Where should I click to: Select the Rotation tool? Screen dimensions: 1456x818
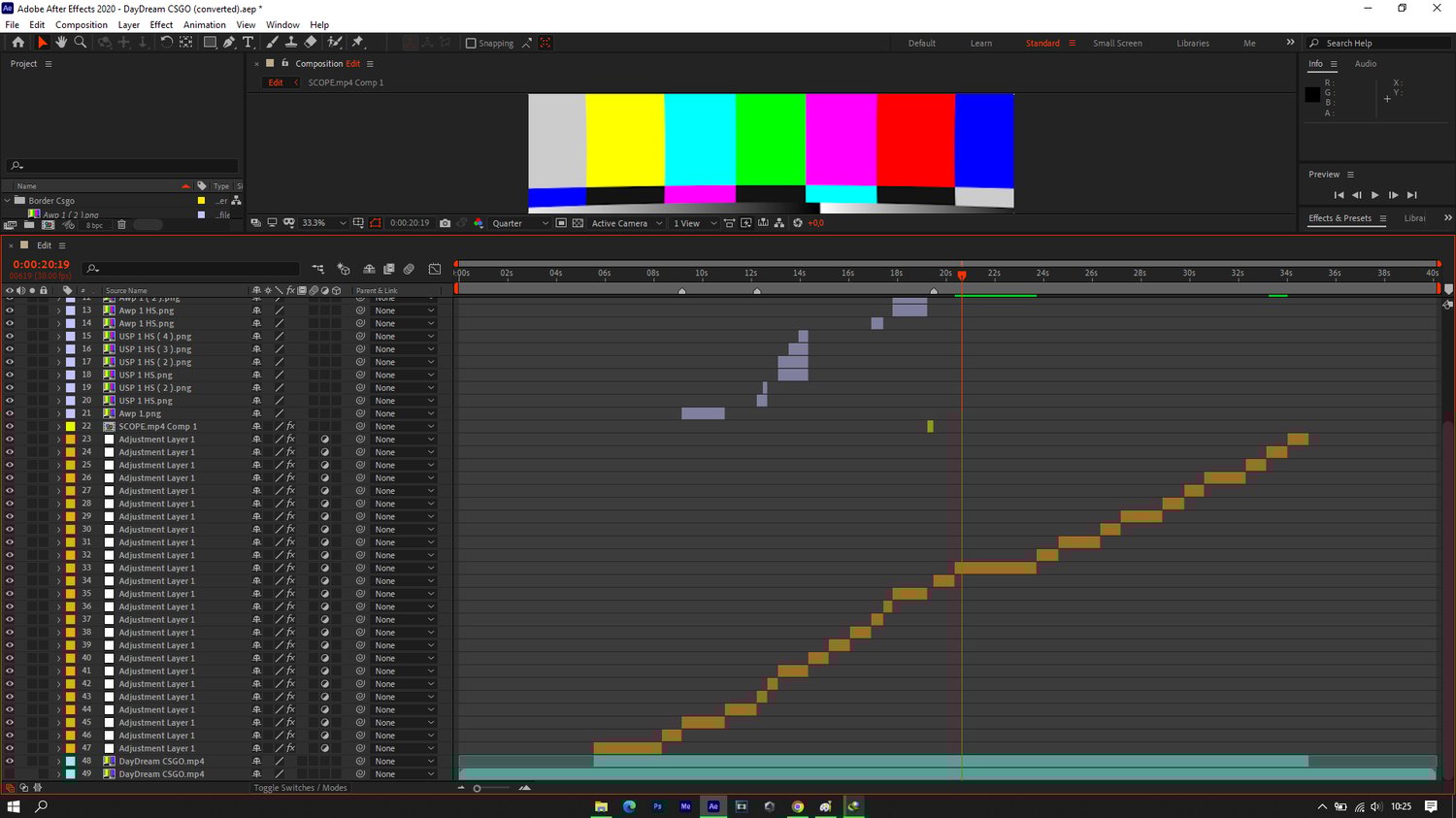tap(166, 43)
